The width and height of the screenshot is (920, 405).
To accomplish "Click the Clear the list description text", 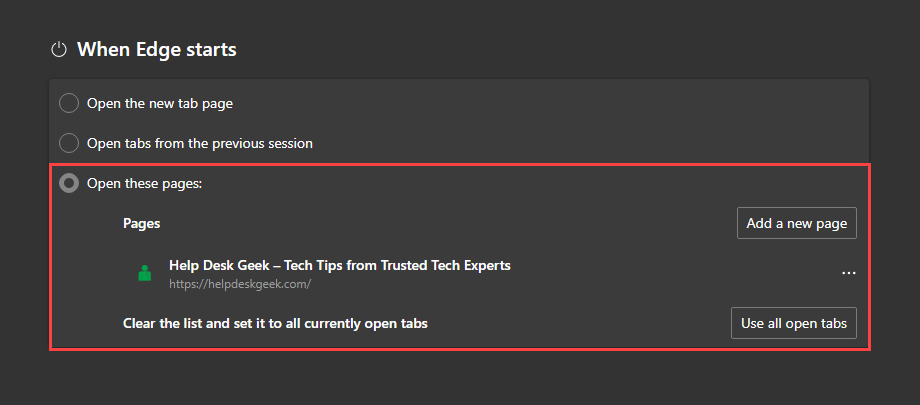I will click(x=282, y=323).
